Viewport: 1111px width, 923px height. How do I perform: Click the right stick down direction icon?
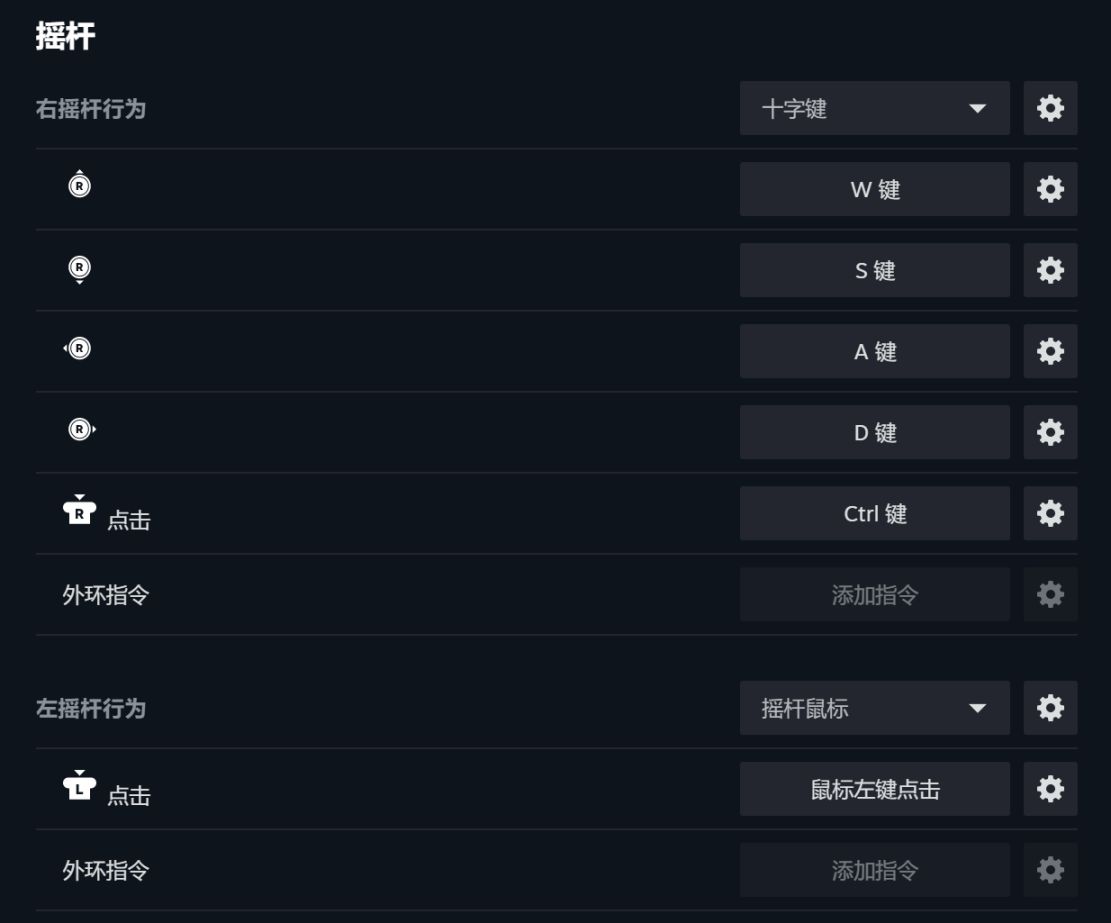(x=79, y=268)
